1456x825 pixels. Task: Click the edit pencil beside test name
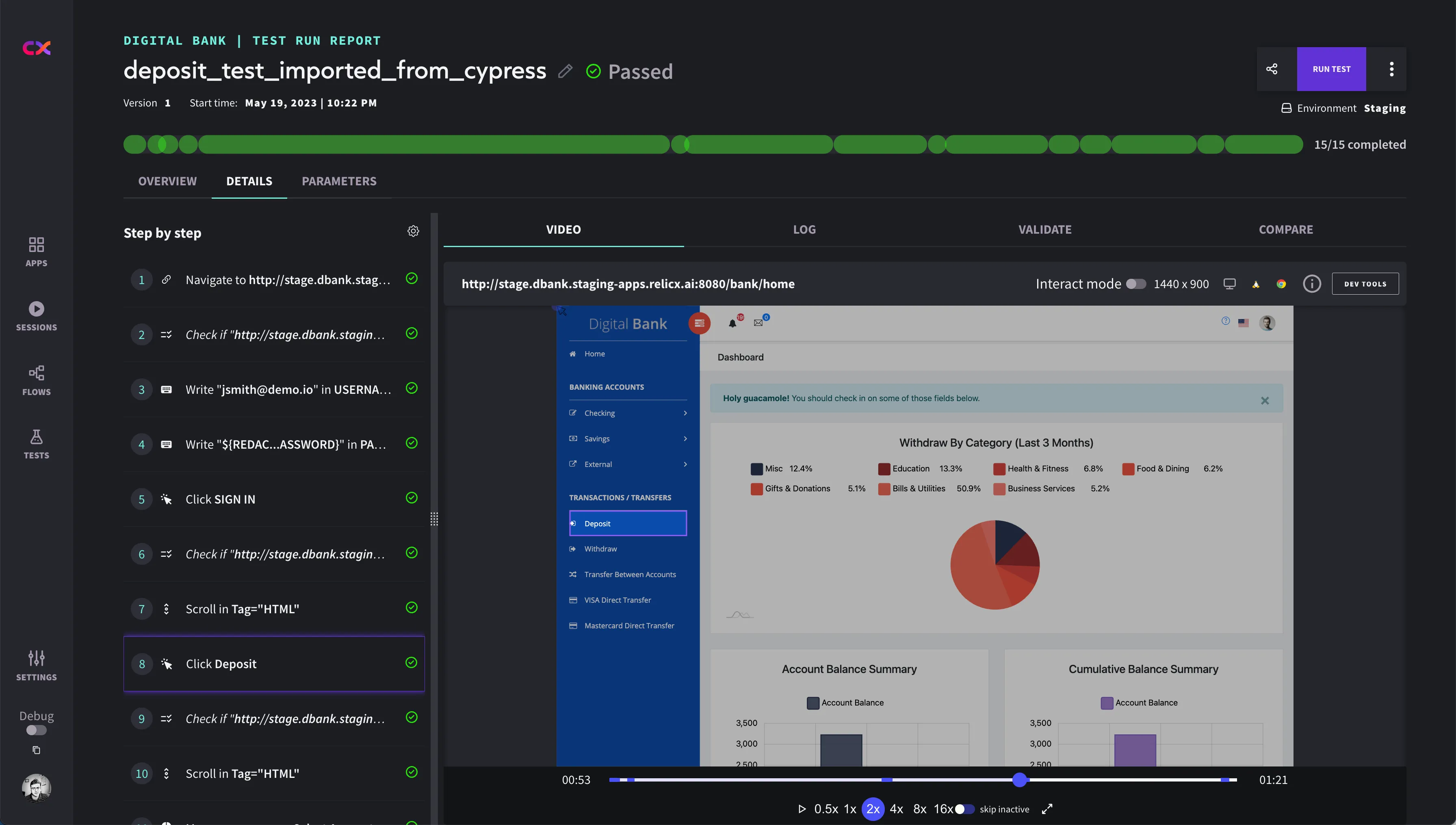pos(565,72)
